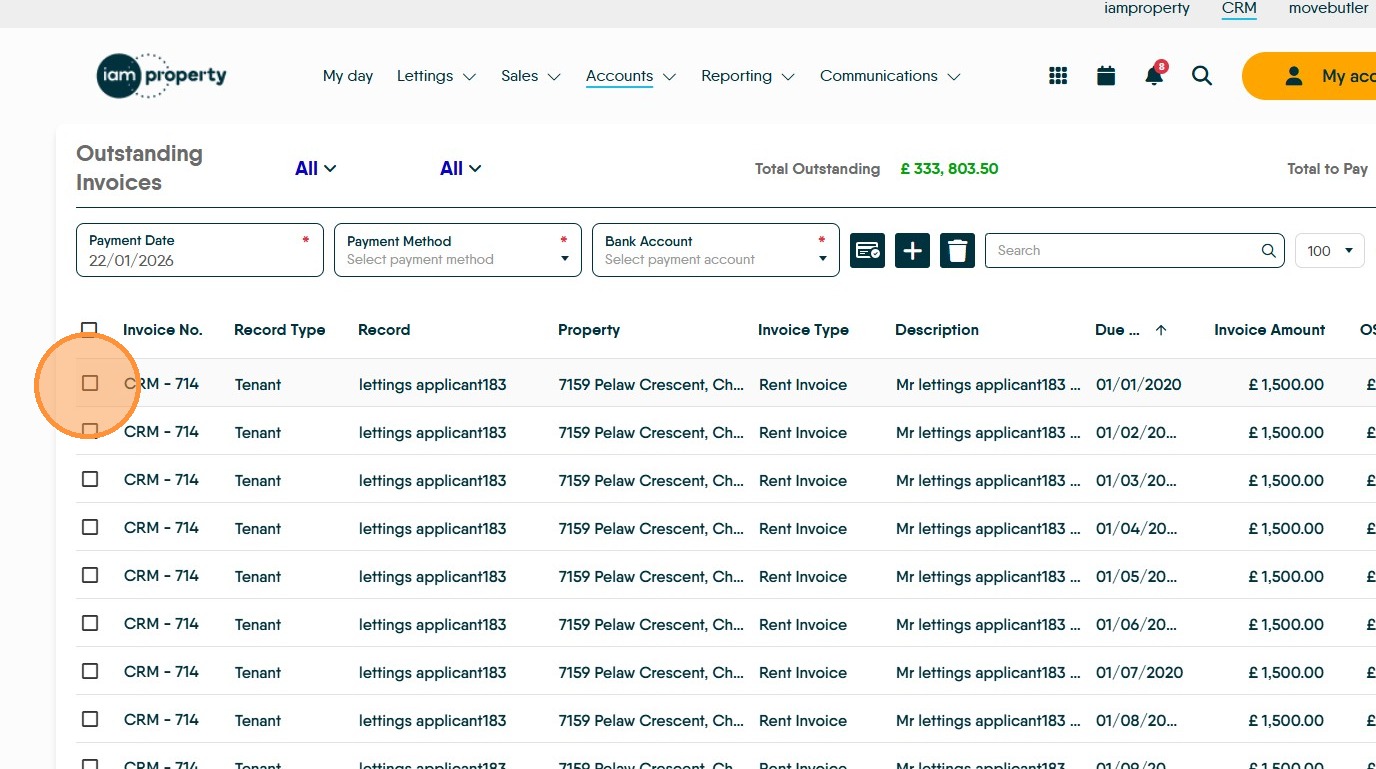
Task: Open the Lettings menu
Action: [436, 76]
